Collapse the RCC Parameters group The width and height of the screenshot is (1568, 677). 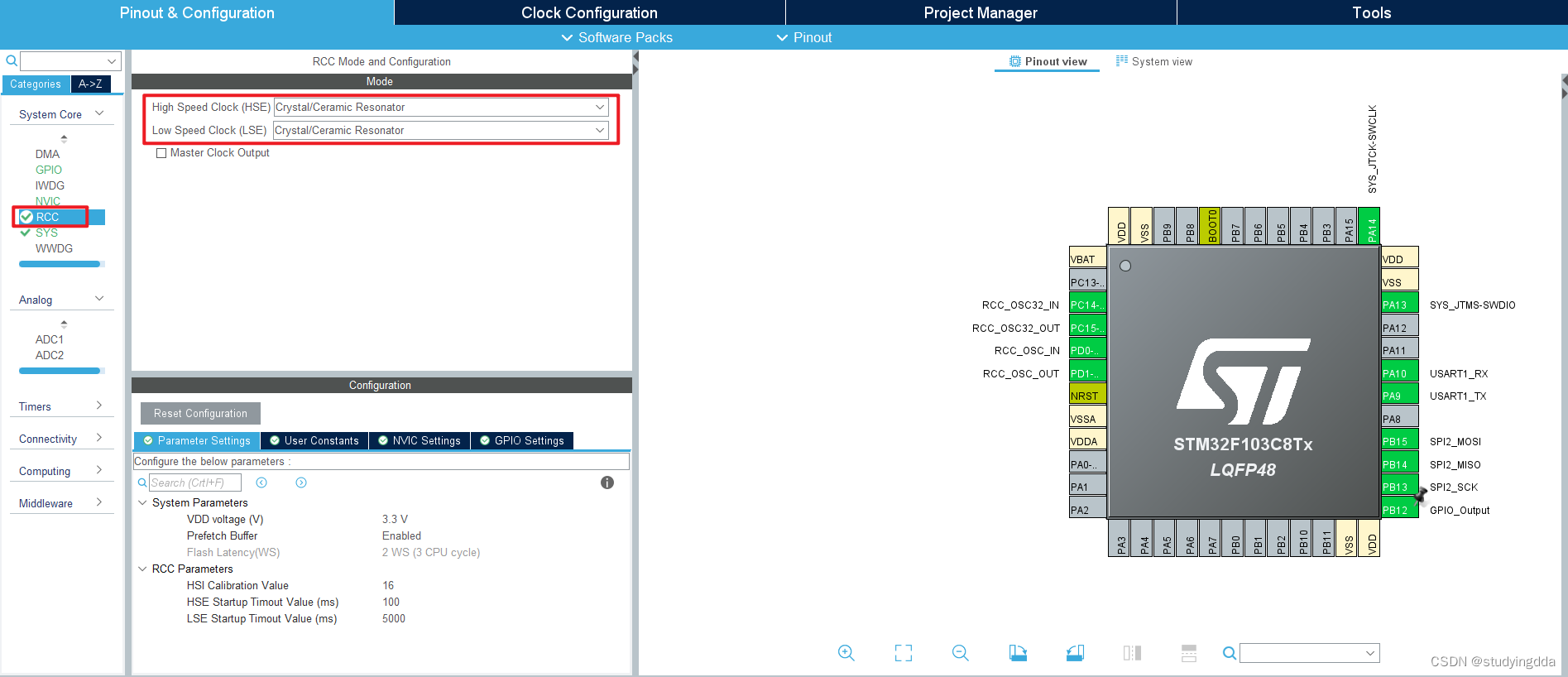point(142,569)
